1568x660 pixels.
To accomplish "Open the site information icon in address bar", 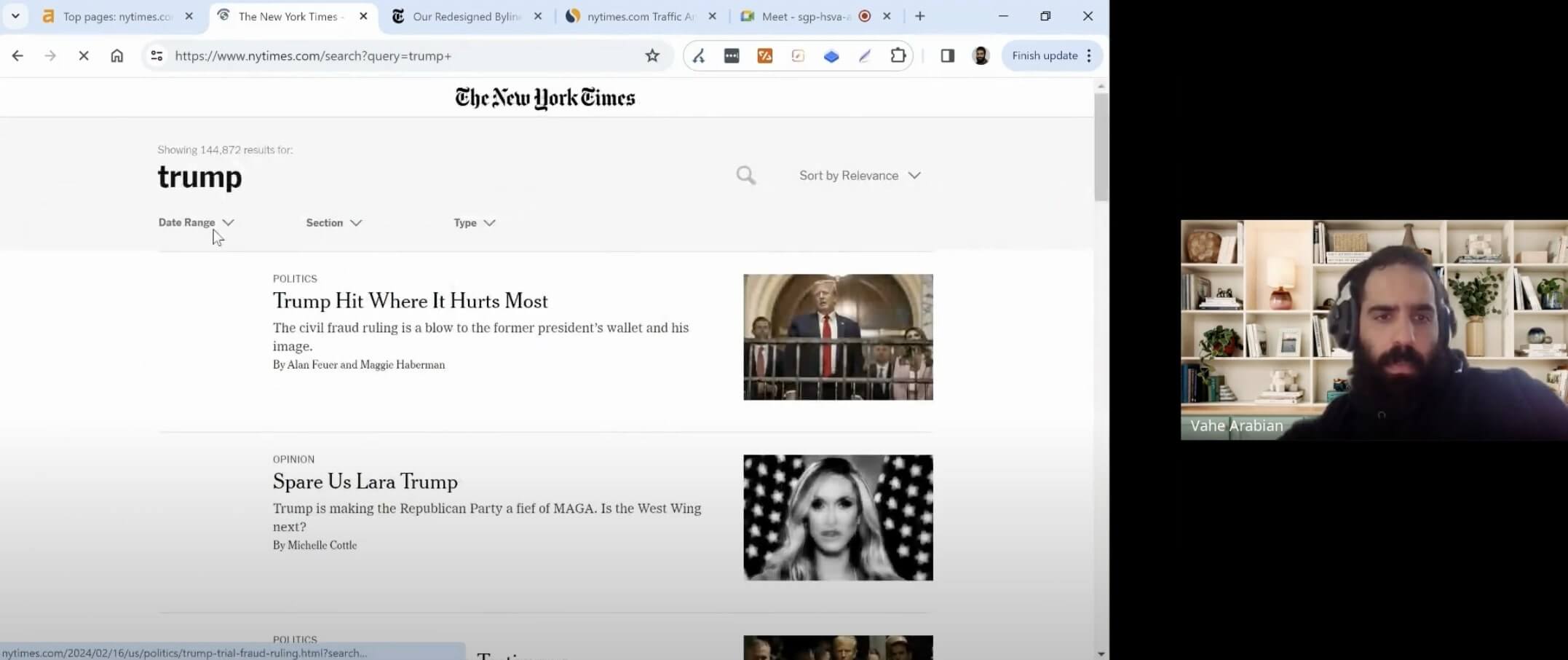I will click(157, 56).
